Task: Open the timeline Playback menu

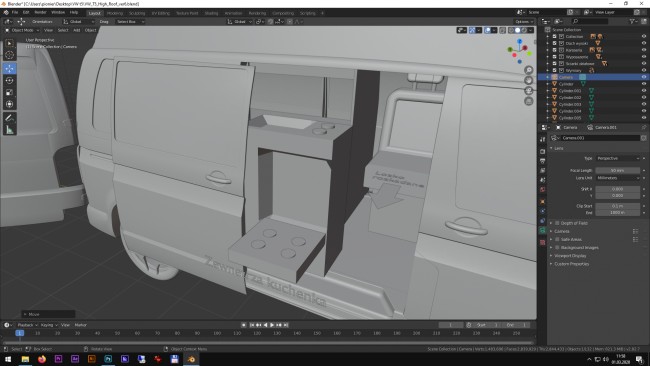Action: (x=27, y=325)
